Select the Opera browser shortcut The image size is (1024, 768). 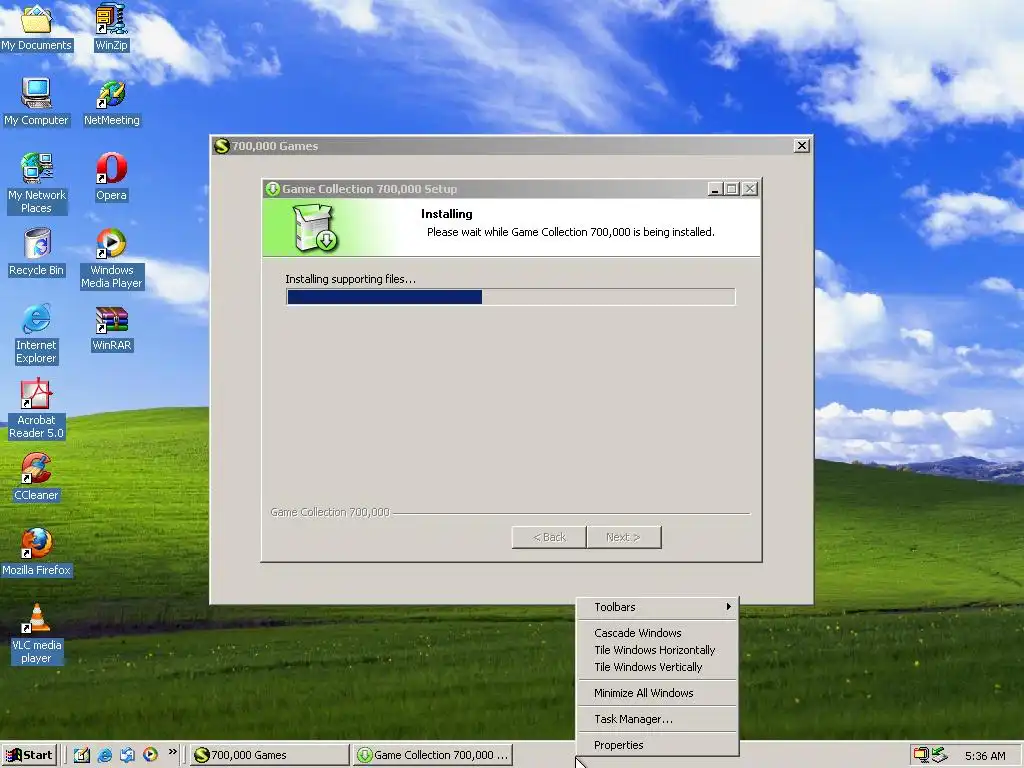[x=111, y=176]
